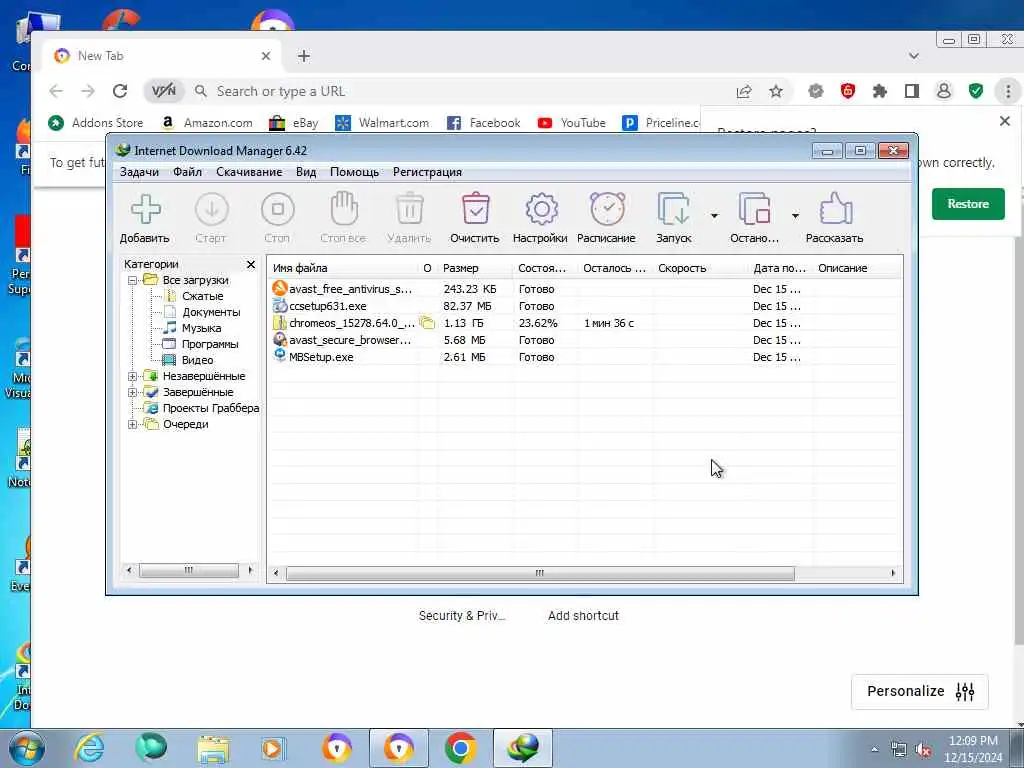Click the Personalize button on New Tab
1024x768 pixels.
click(920, 691)
